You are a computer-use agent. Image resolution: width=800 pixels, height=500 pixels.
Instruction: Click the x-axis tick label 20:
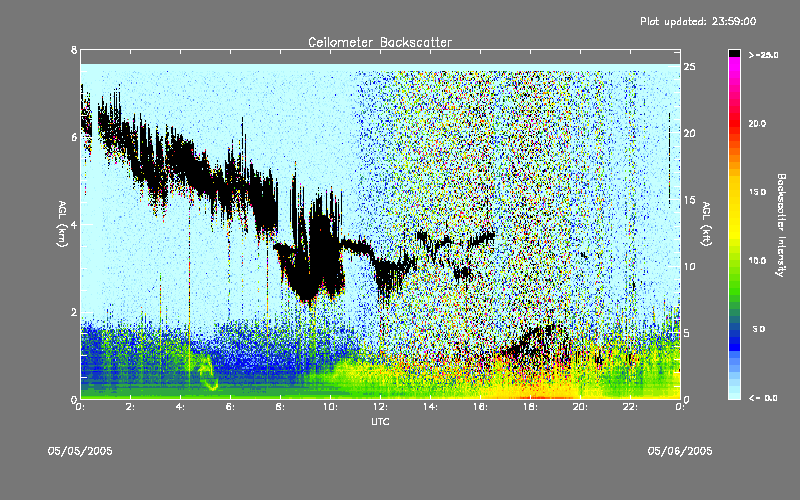click(581, 407)
